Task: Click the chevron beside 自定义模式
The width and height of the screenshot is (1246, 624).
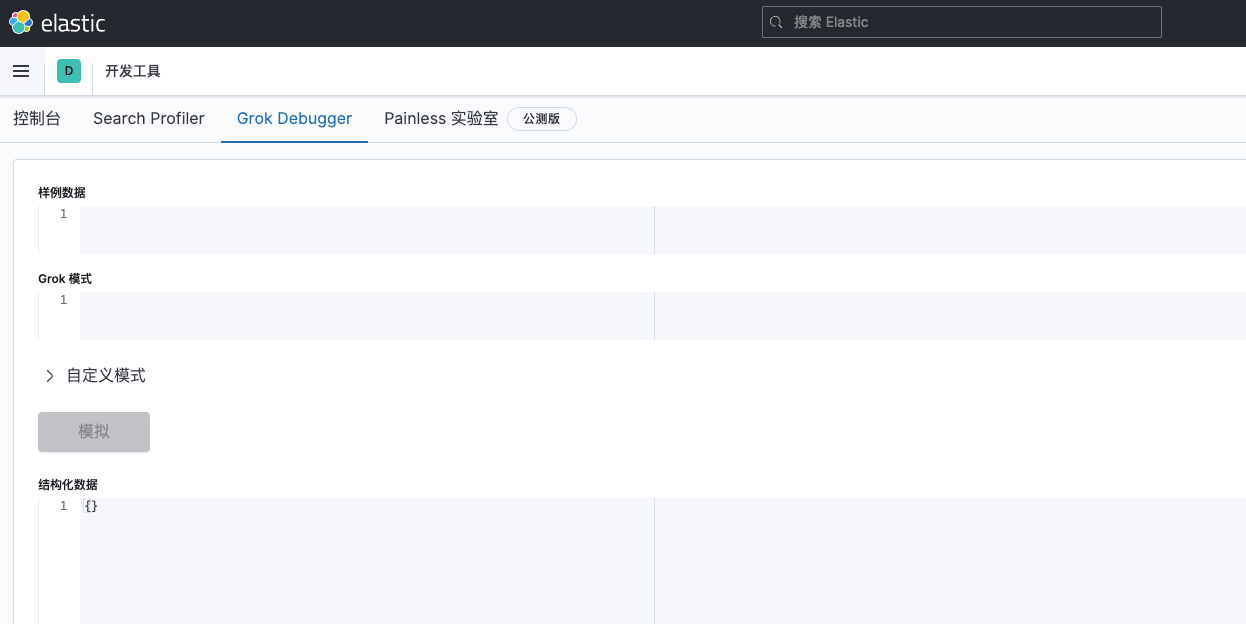Action: [x=50, y=376]
